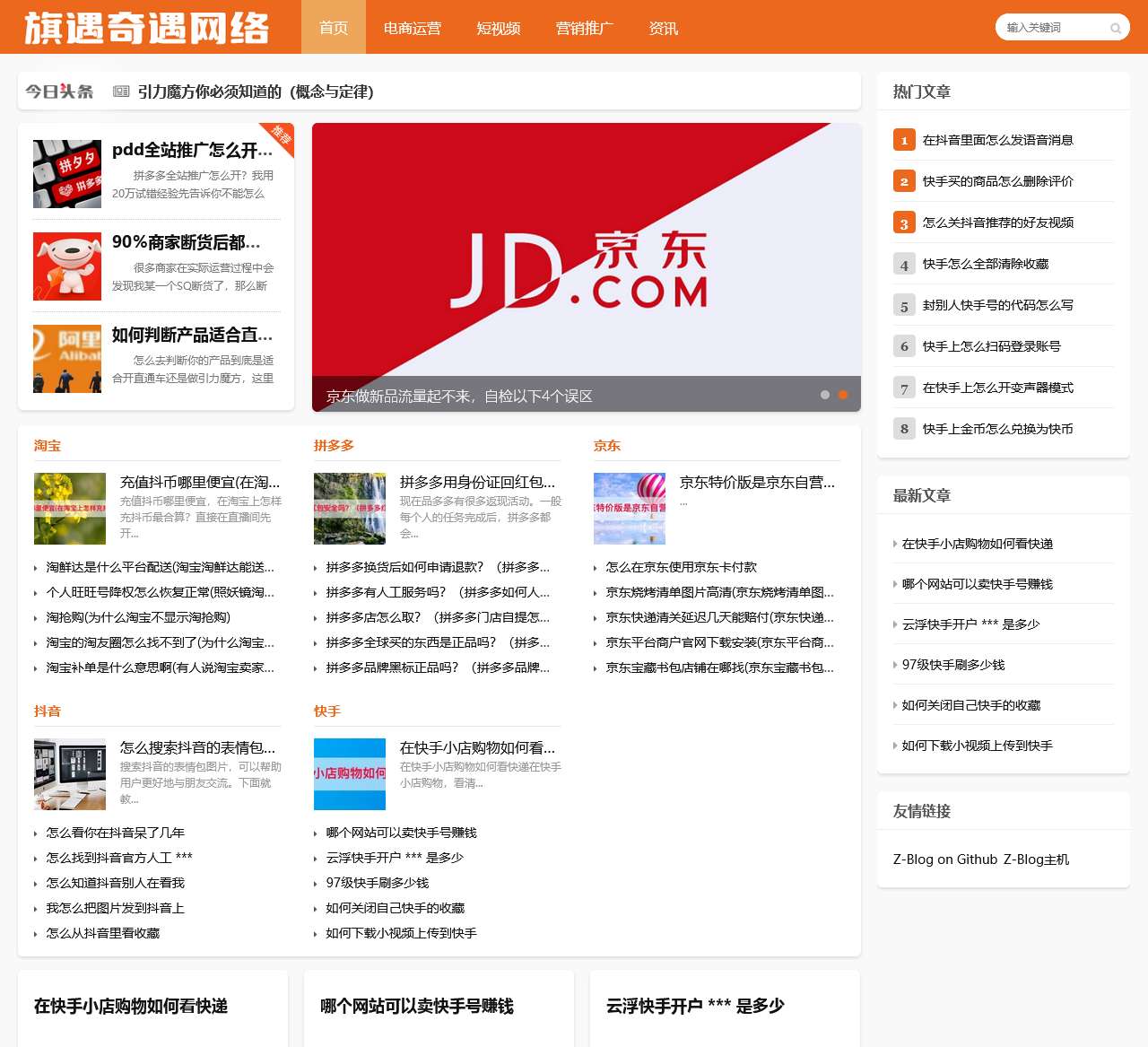Select the first carousel dot indicator
Image resolution: width=1148 pixels, height=1047 pixels.
[825, 395]
